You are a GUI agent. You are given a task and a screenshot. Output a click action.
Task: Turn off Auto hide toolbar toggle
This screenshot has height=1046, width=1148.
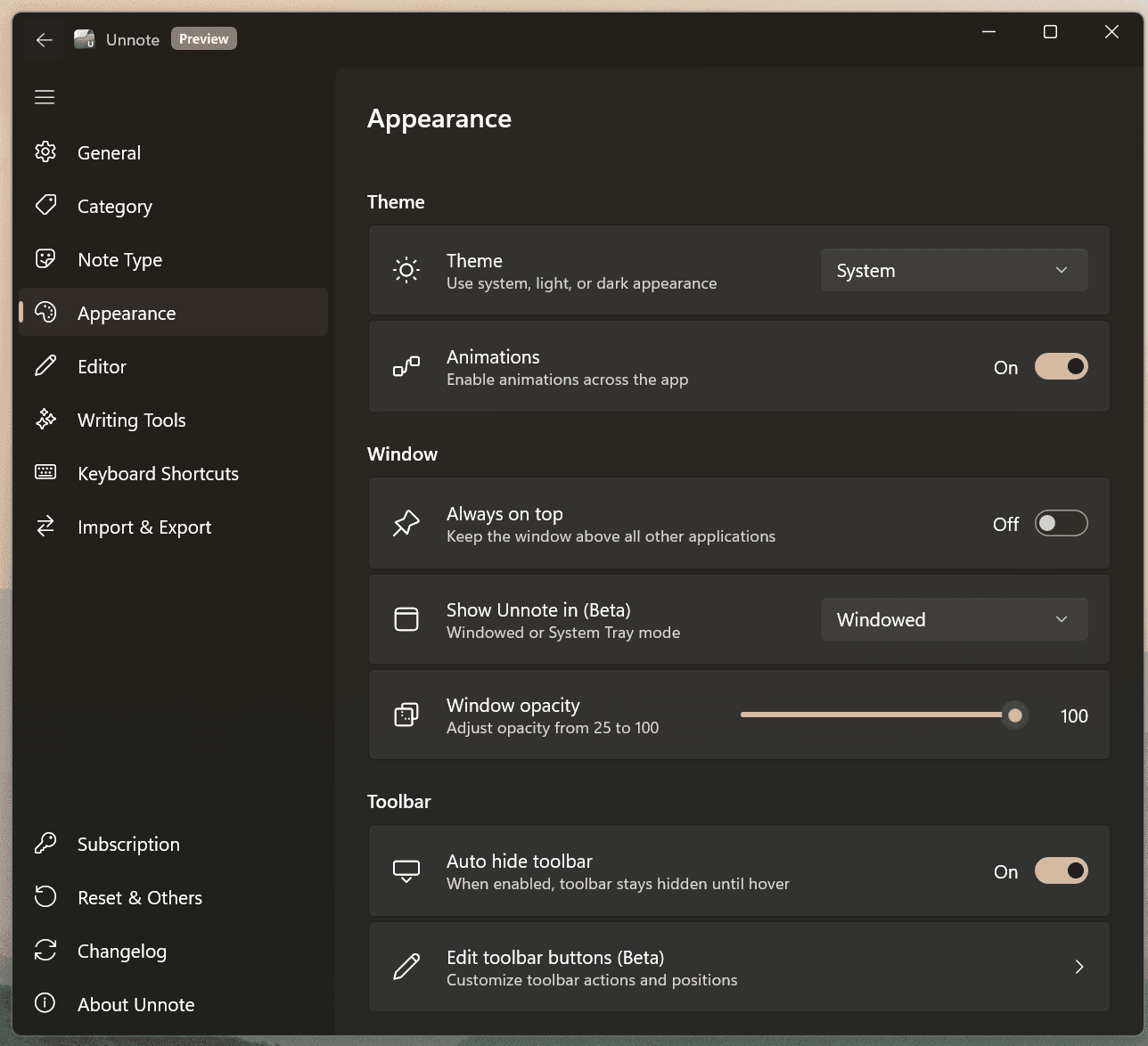pyautogui.click(x=1061, y=871)
